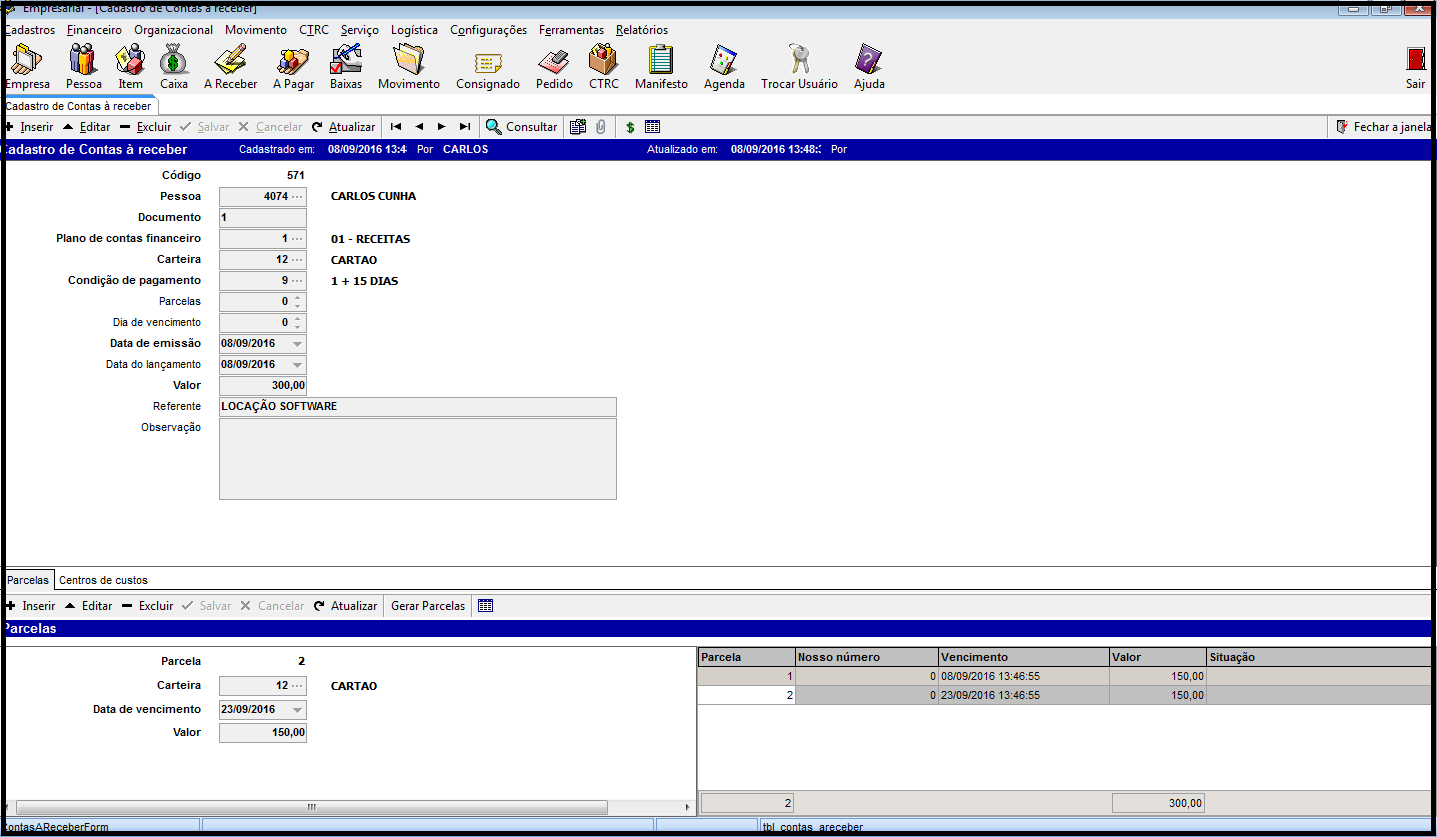Click the Gerar Parcelas button
Screen dimensions: 1437x837
428,606
